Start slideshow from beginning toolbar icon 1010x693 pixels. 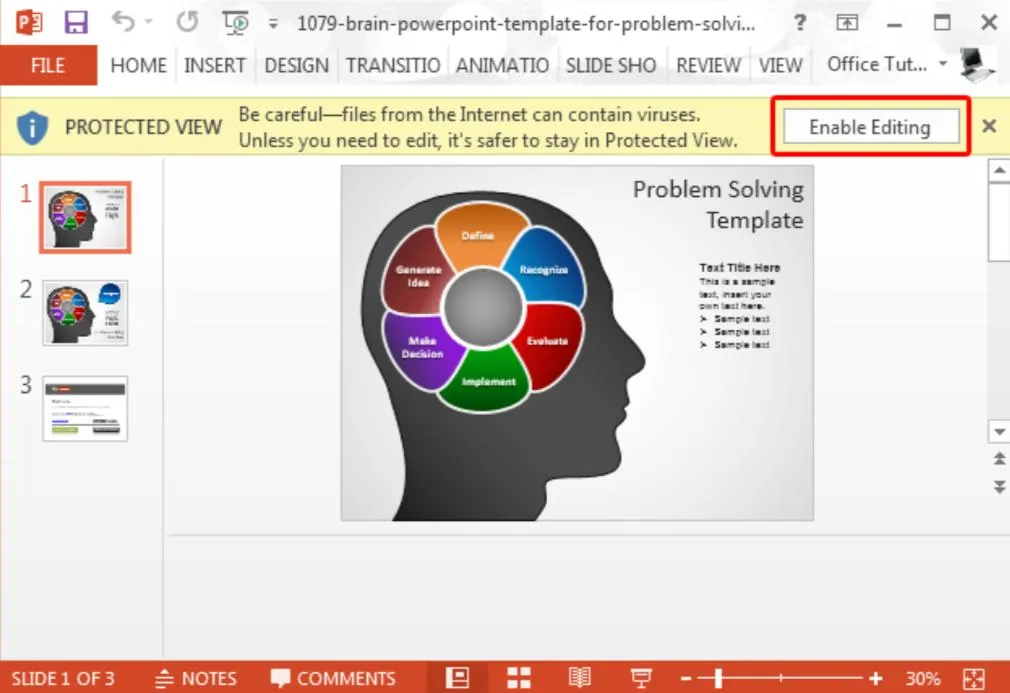[x=236, y=23]
